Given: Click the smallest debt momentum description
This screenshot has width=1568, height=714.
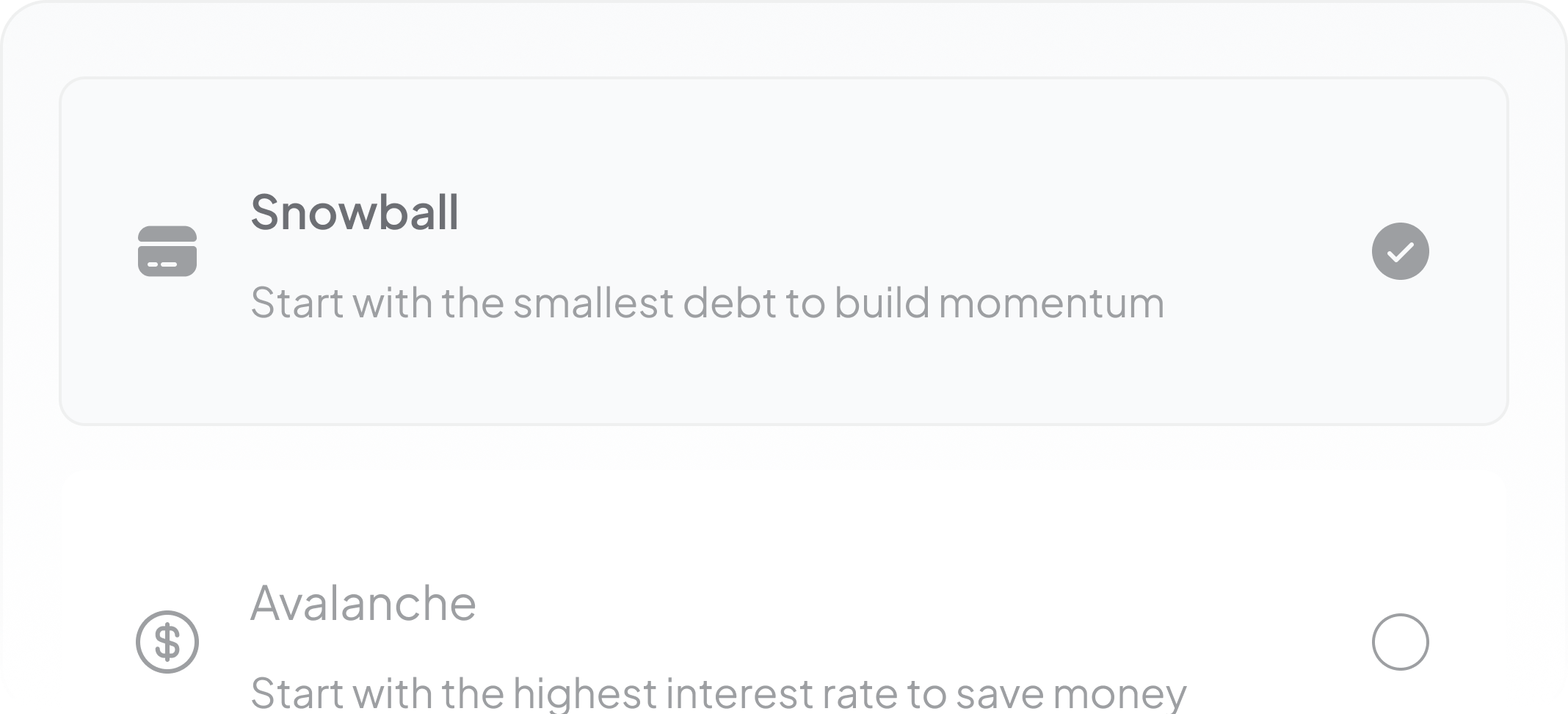Looking at the screenshot, I should (706, 301).
